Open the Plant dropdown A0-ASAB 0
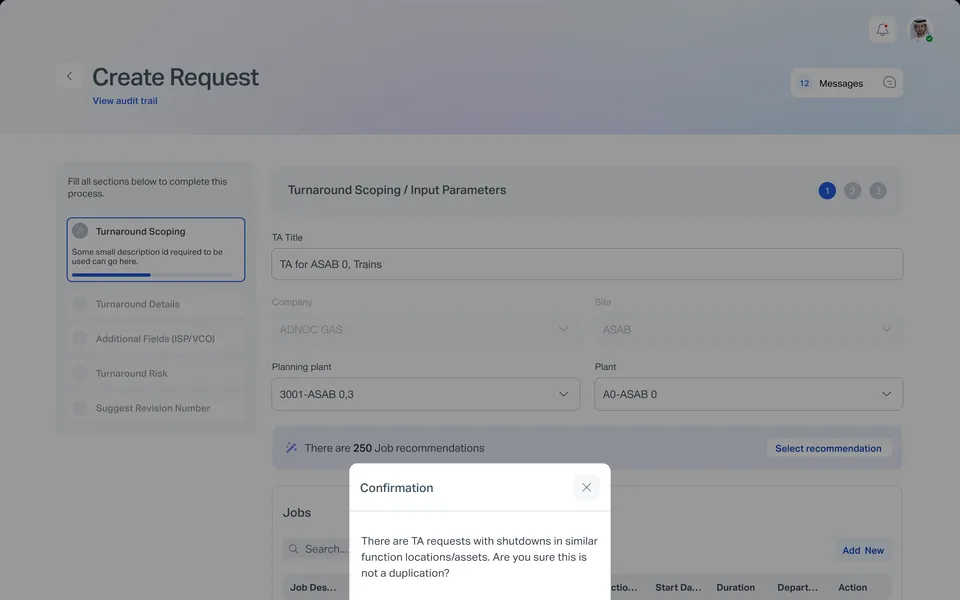This screenshot has height=600, width=960. (x=748, y=394)
